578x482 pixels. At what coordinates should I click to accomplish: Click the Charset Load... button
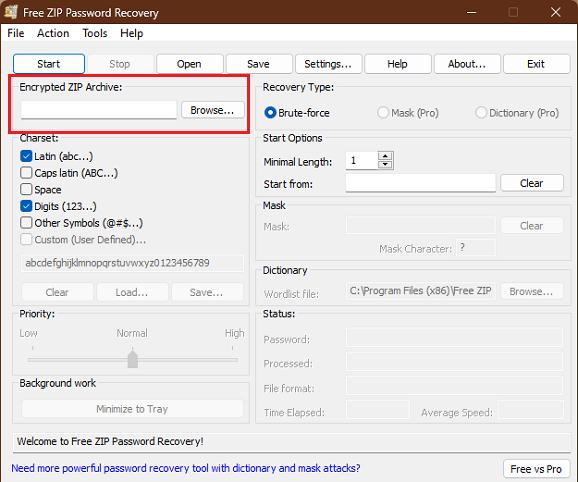click(x=132, y=292)
